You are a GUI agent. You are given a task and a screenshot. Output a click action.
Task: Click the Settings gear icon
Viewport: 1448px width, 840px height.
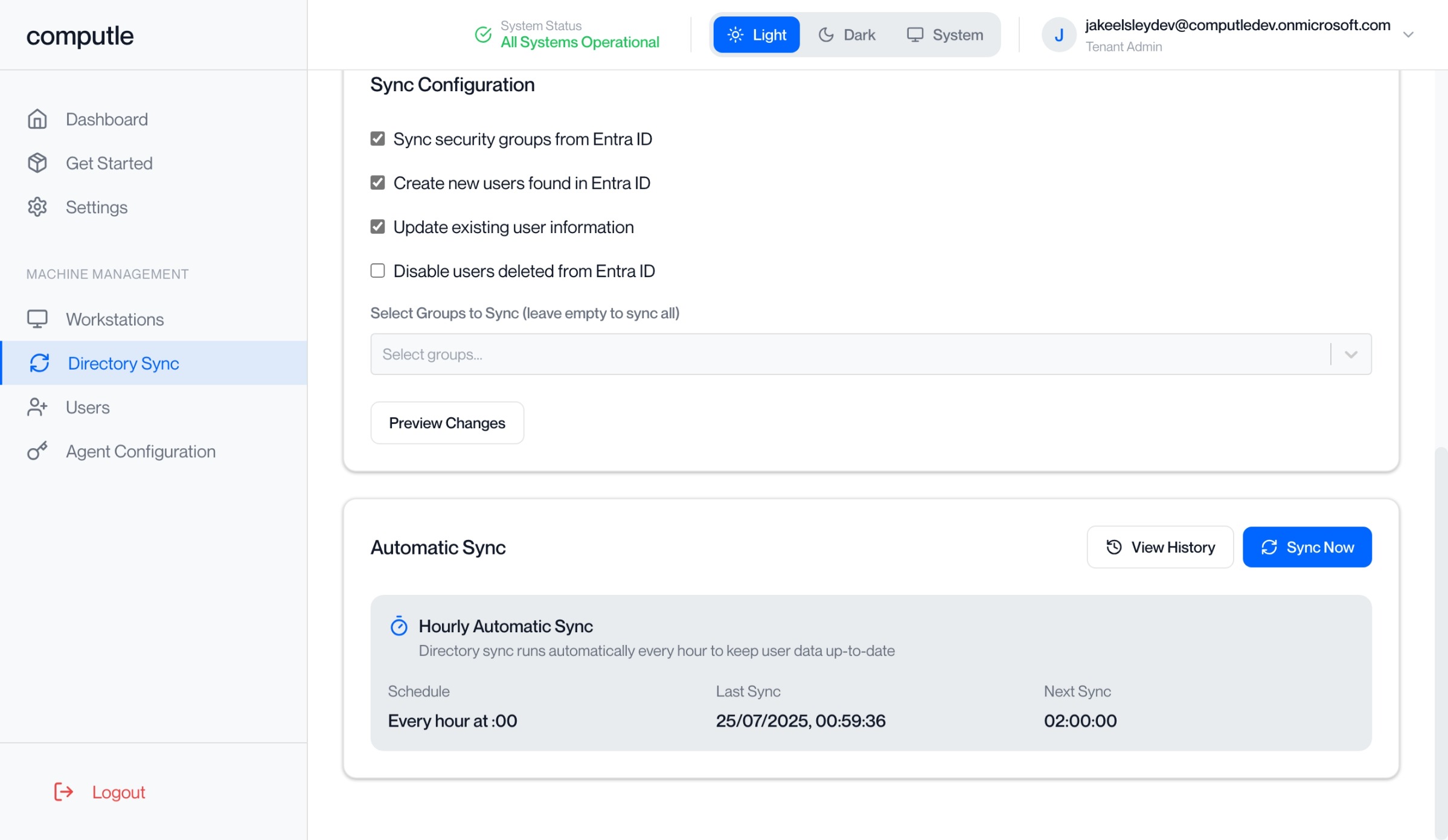point(37,207)
